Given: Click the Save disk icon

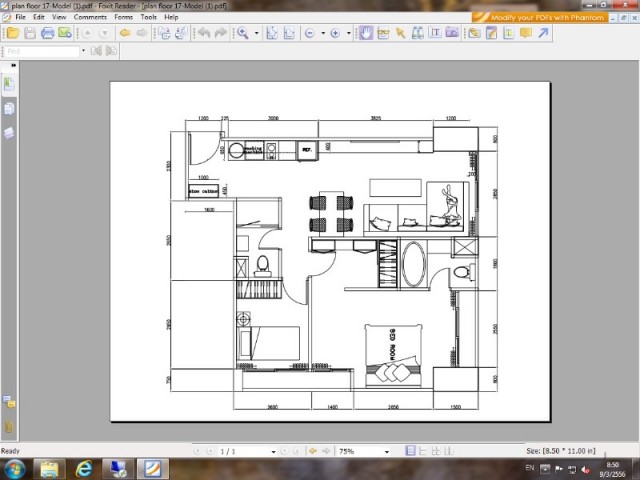Looking at the screenshot, I should (x=30, y=33).
